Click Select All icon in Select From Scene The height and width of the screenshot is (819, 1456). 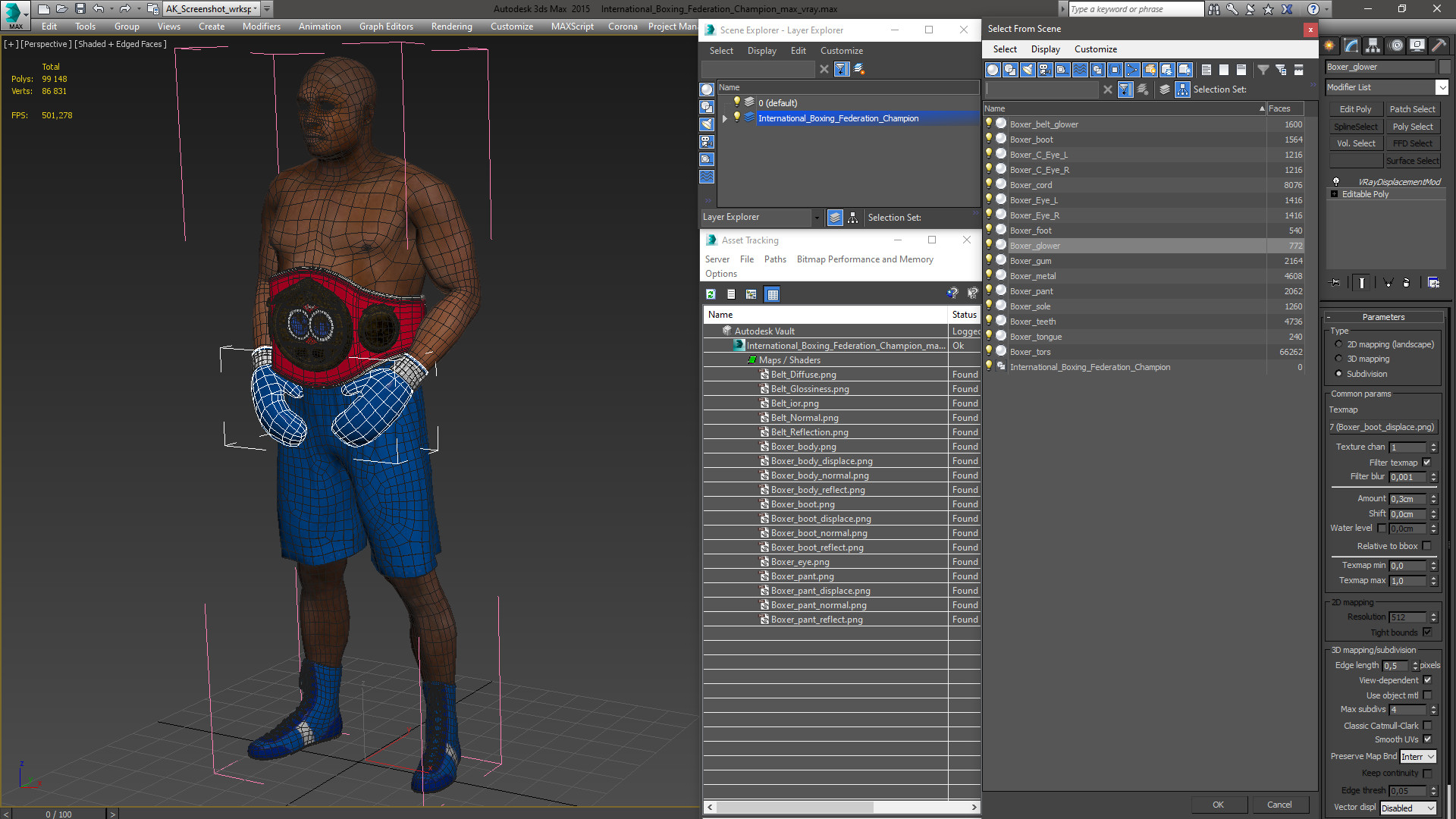(1206, 70)
